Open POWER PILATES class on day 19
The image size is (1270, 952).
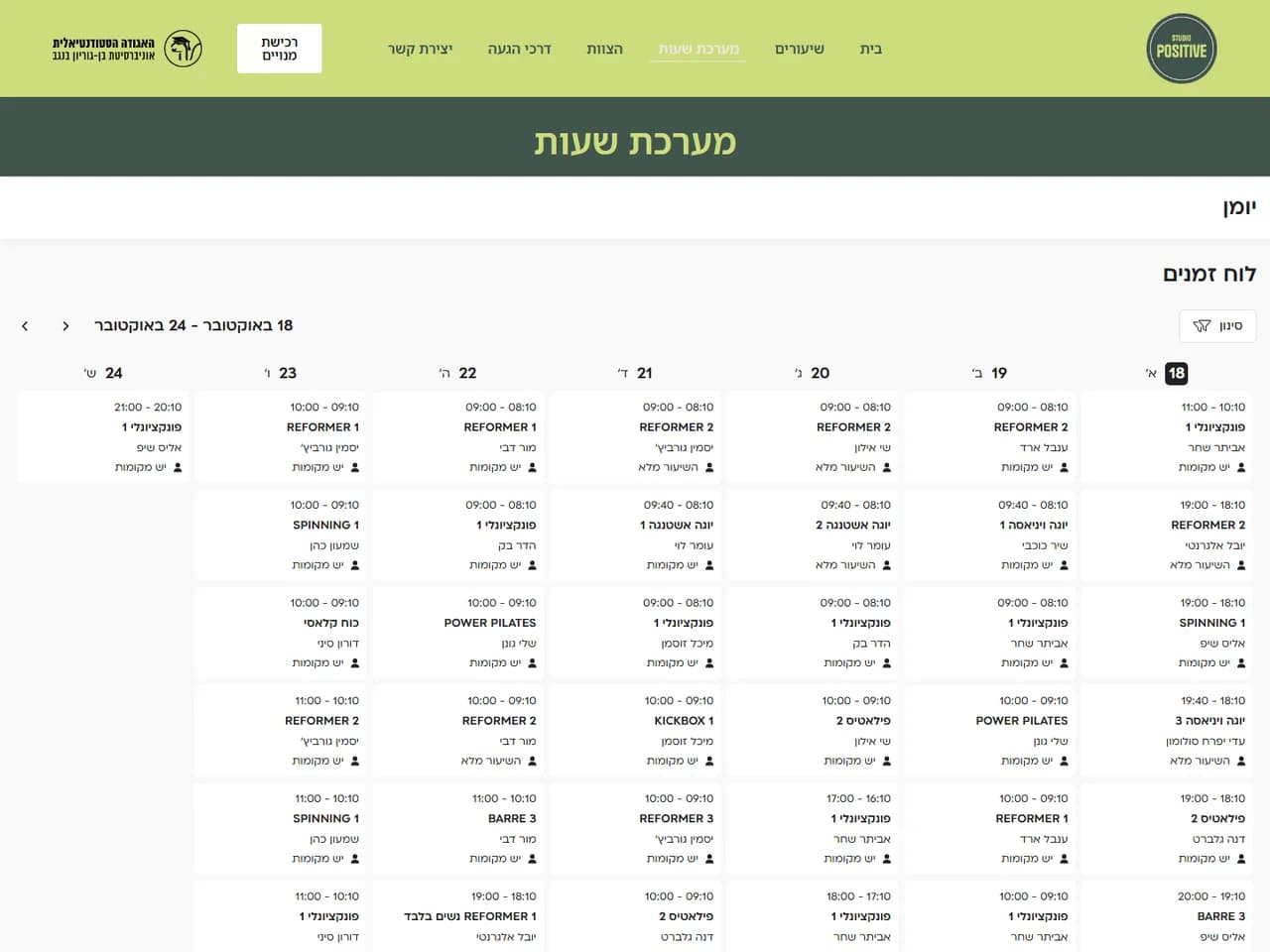pyautogui.click(x=990, y=731)
